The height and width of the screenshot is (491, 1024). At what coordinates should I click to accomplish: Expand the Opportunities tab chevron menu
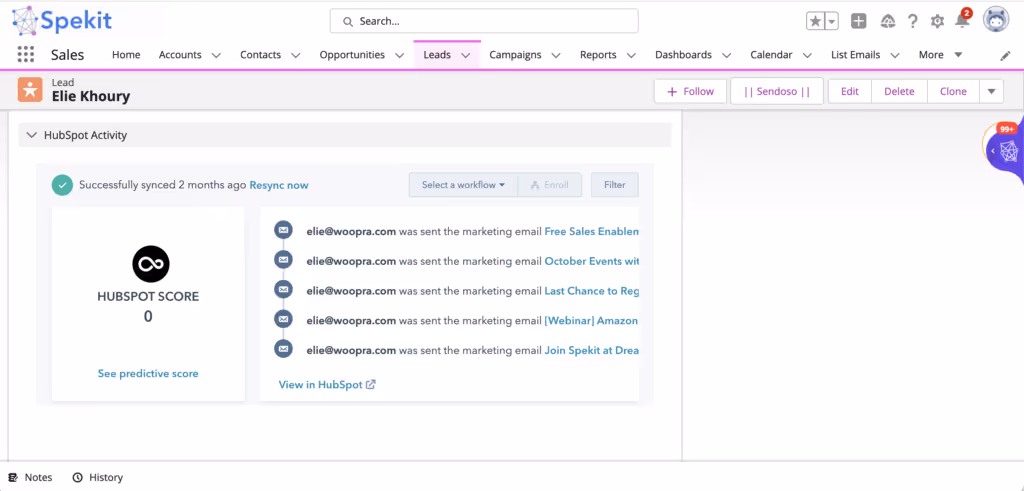400,55
